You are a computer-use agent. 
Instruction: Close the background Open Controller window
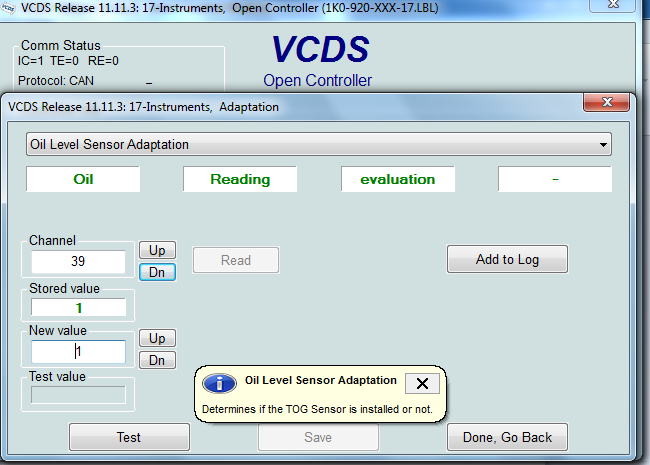[613, 5]
